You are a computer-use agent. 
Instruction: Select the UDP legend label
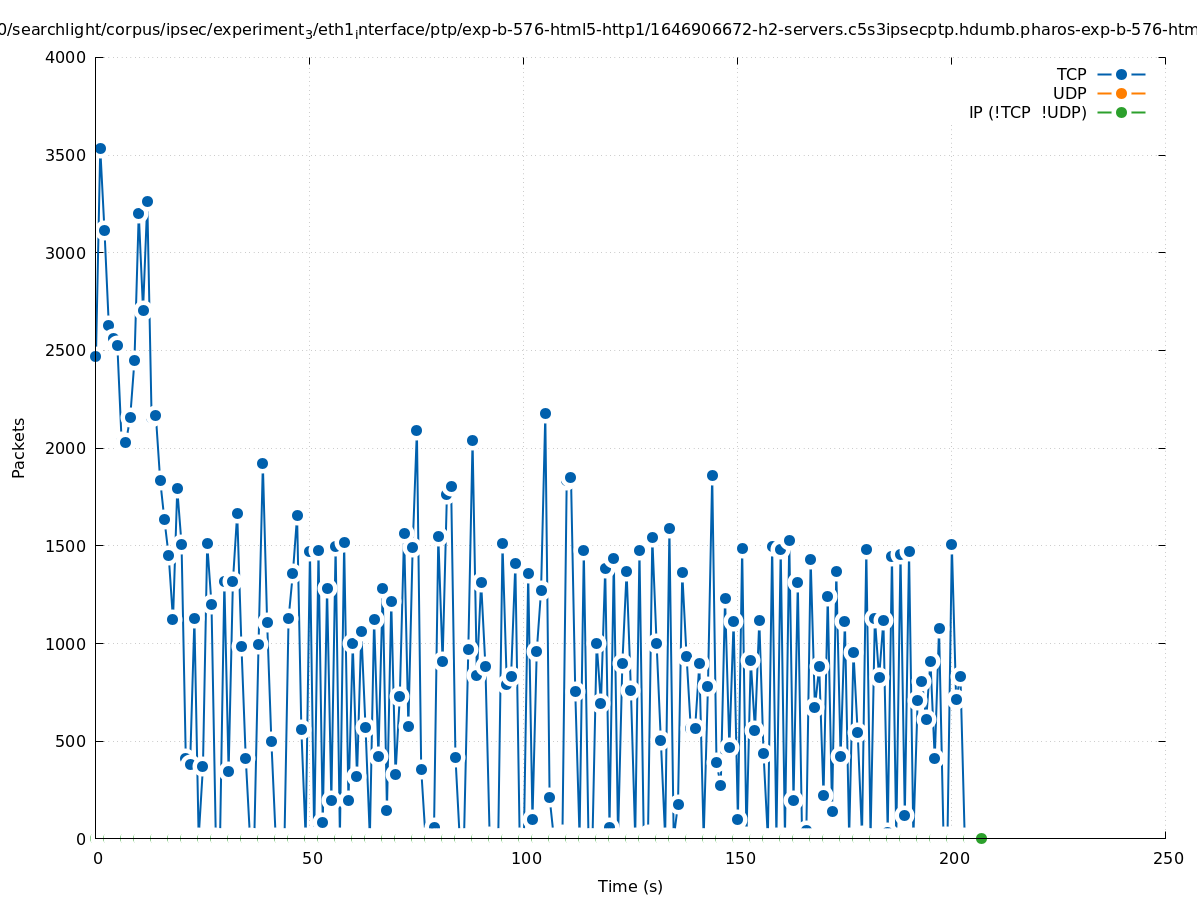tap(1069, 94)
